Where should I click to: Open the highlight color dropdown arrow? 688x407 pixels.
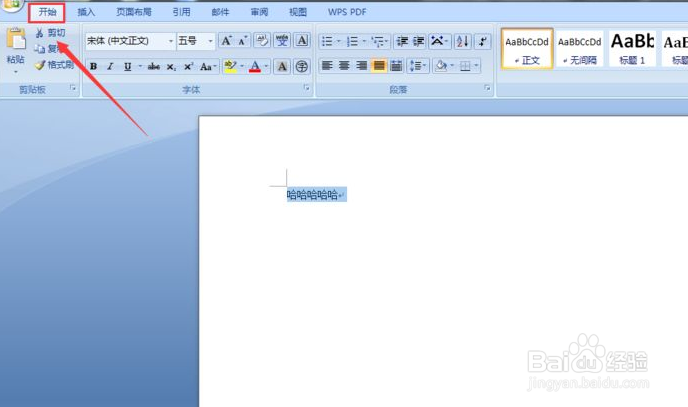[x=242, y=66]
